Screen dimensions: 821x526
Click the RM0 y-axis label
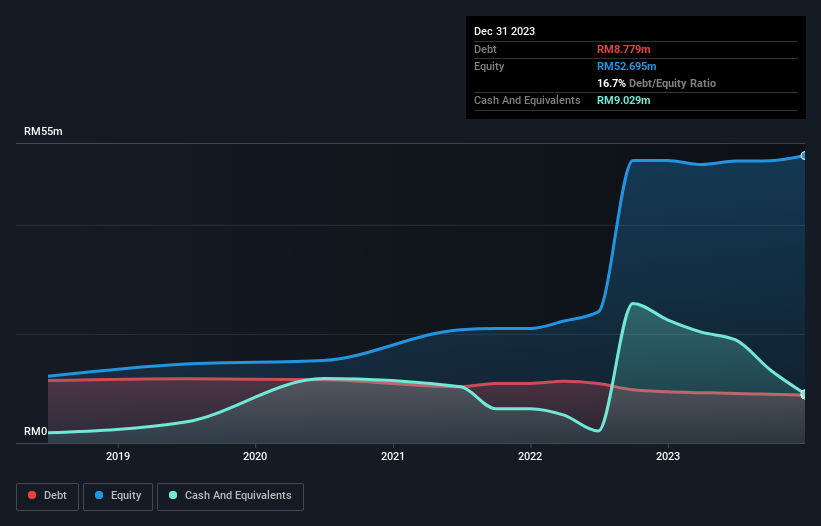[x=36, y=432]
